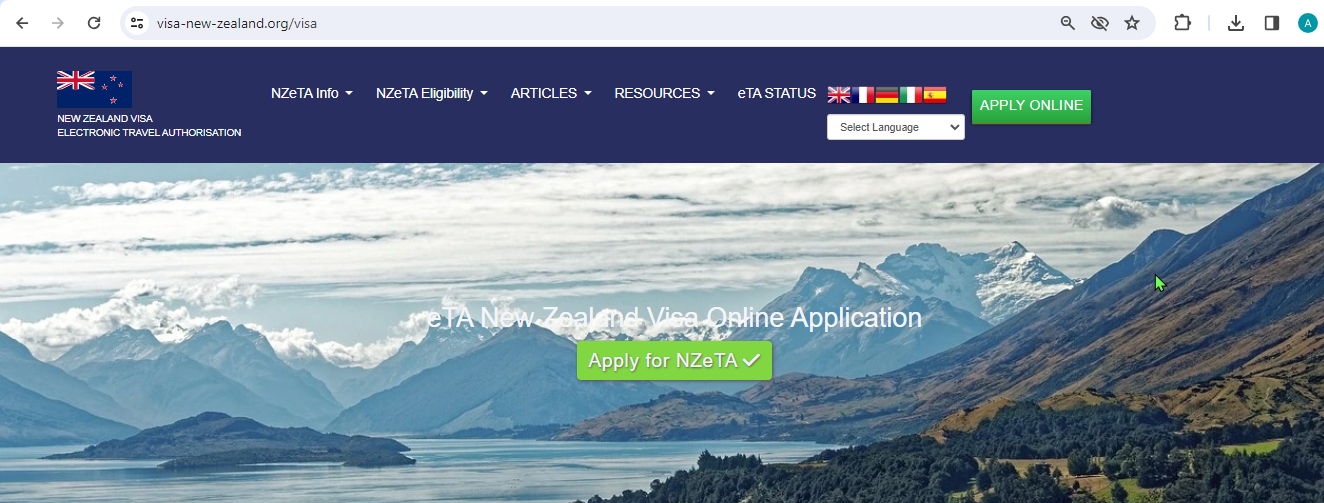Choose the German flag language option
This screenshot has width=1324, height=503.
[x=887, y=95]
